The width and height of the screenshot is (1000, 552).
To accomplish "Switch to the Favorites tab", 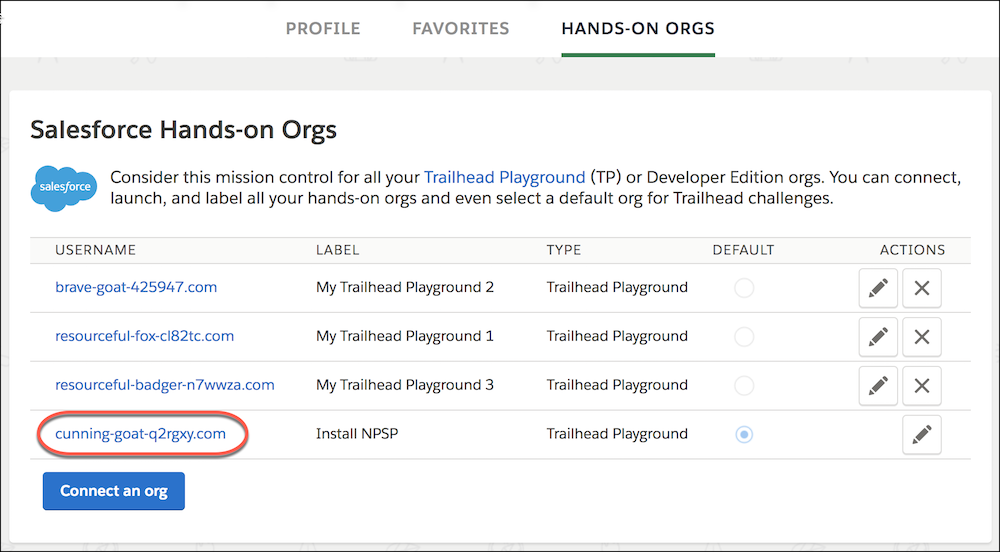I will (x=460, y=29).
